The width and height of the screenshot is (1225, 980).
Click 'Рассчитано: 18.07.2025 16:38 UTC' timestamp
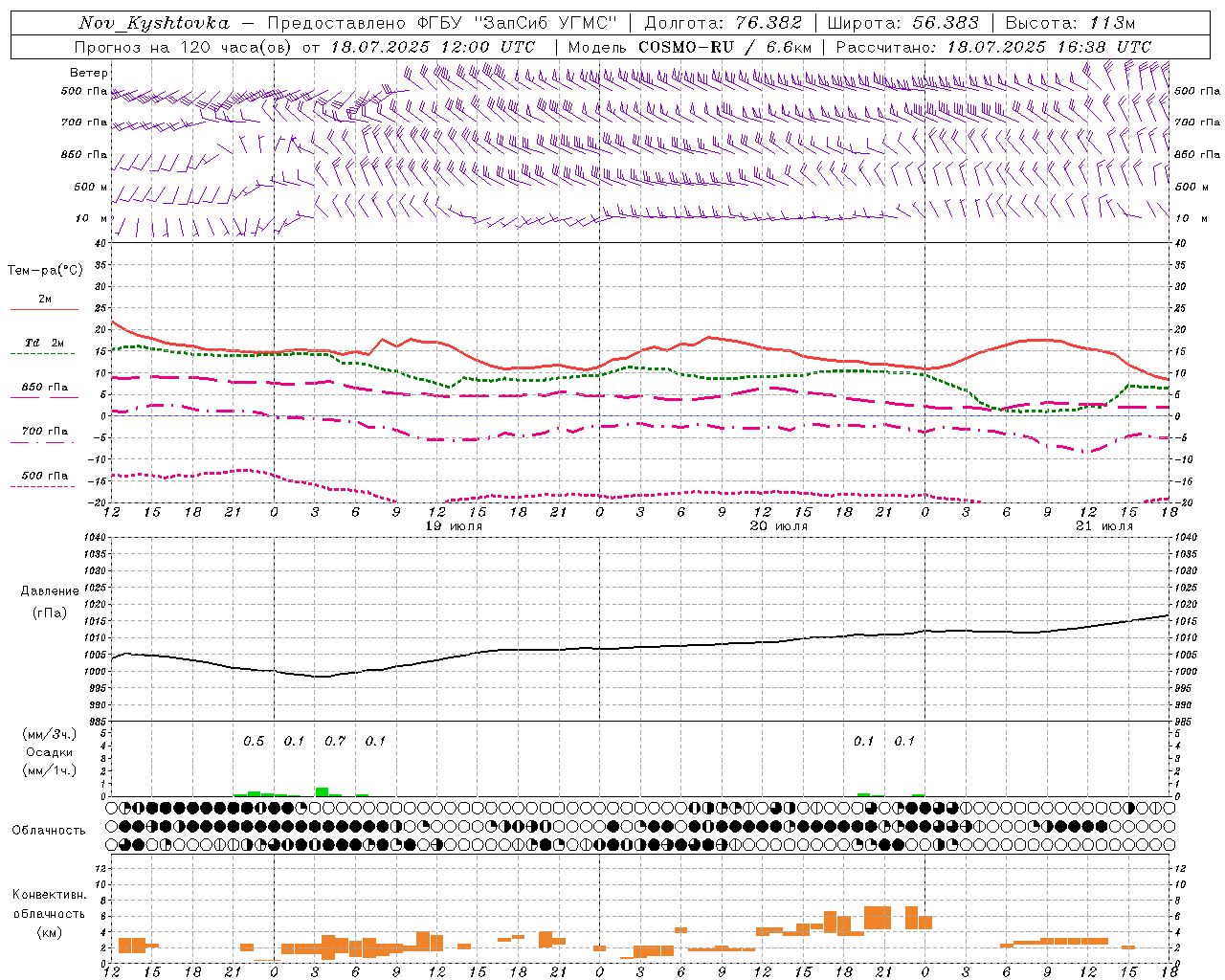[x=993, y=47]
